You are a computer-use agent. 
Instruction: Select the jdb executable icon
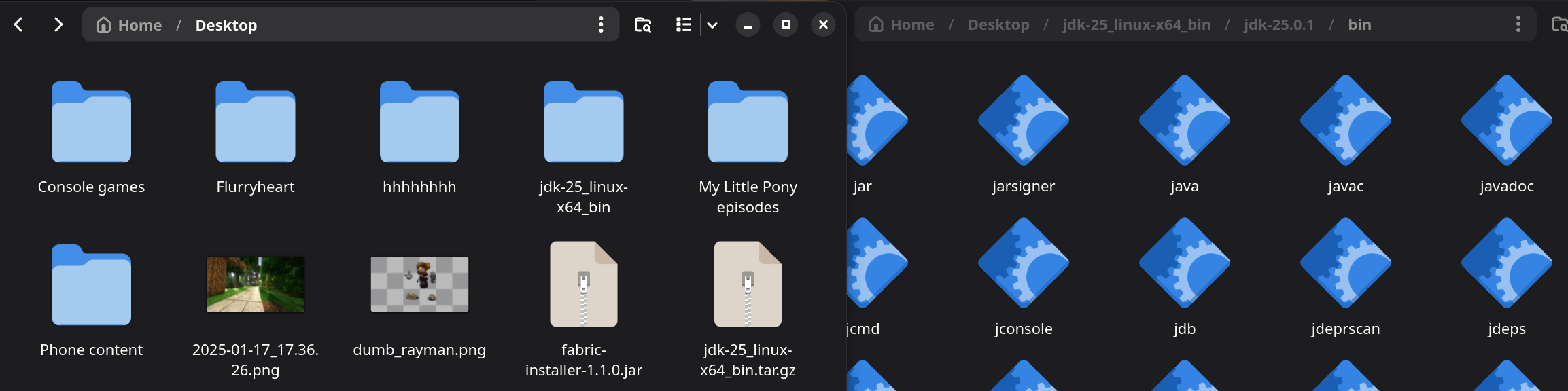(1185, 263)
